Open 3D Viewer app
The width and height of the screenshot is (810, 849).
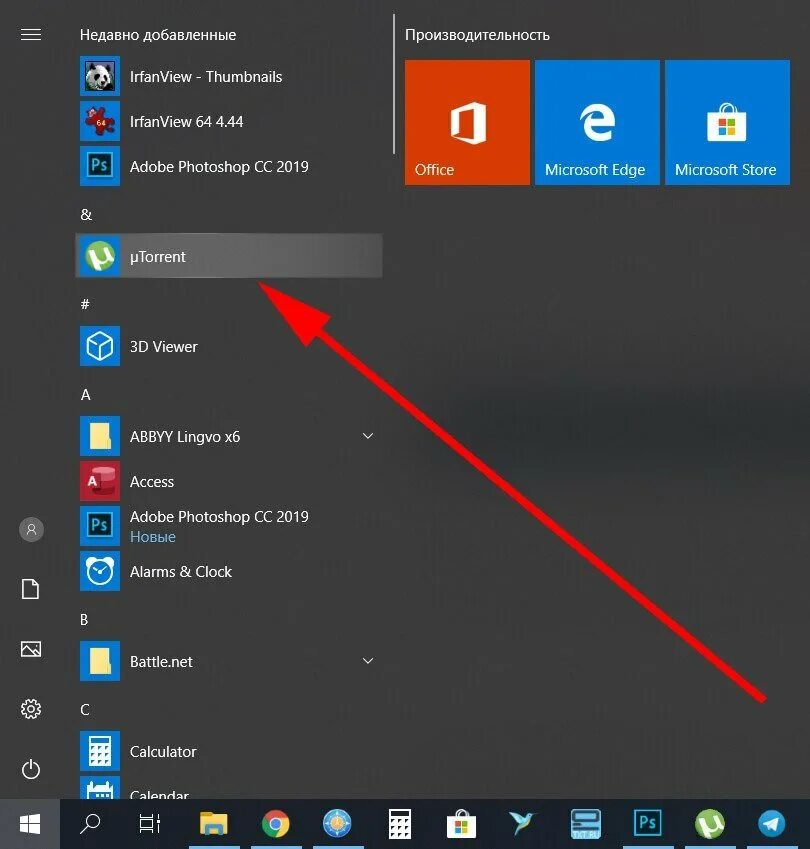pos(229,346)
